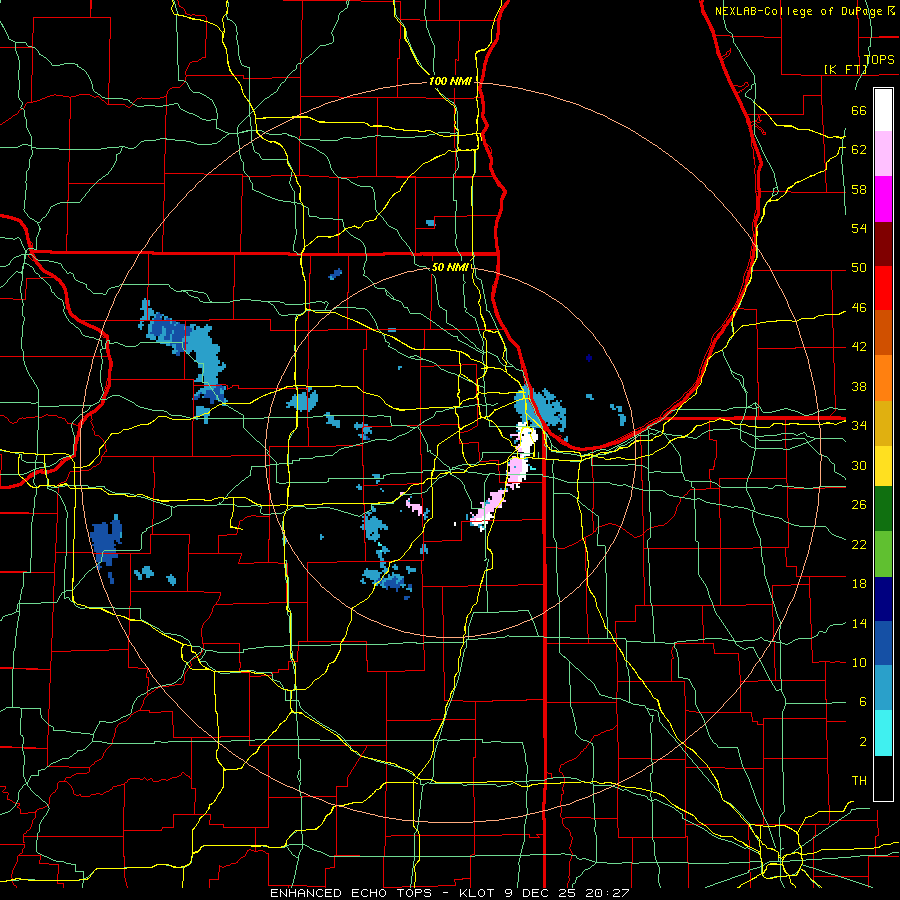Click the 50 legend value
This screenshot has height=900, width=900.
click(859, 268)
